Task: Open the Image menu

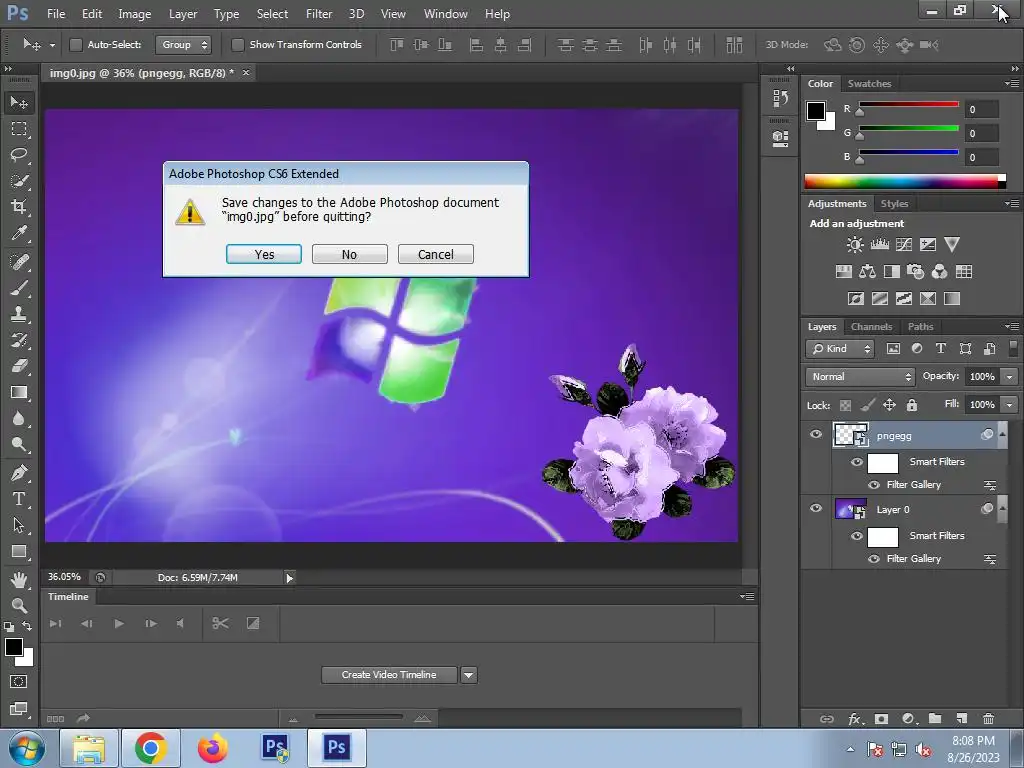Action: (x=135, y=14)
